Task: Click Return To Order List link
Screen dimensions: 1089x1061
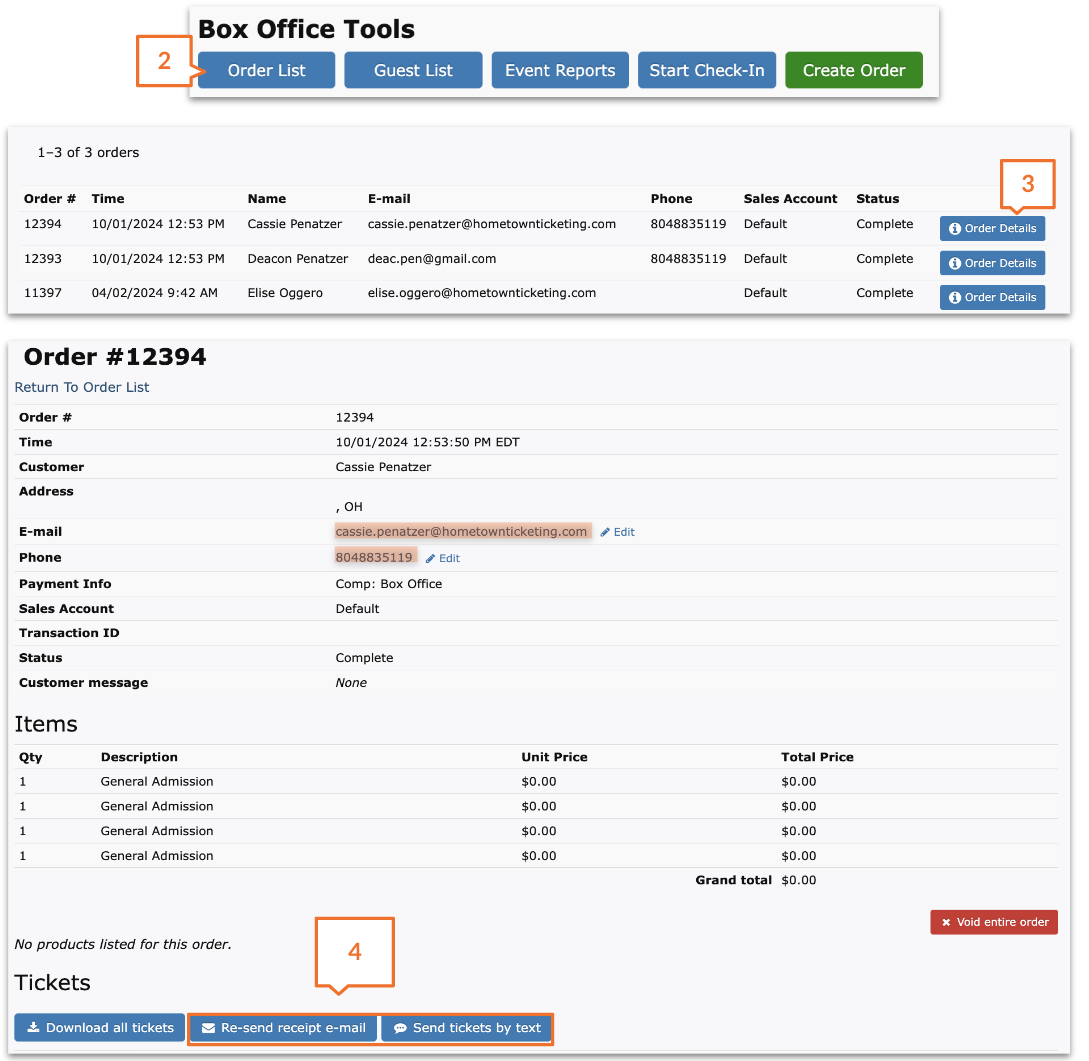Action: (81, 387)
